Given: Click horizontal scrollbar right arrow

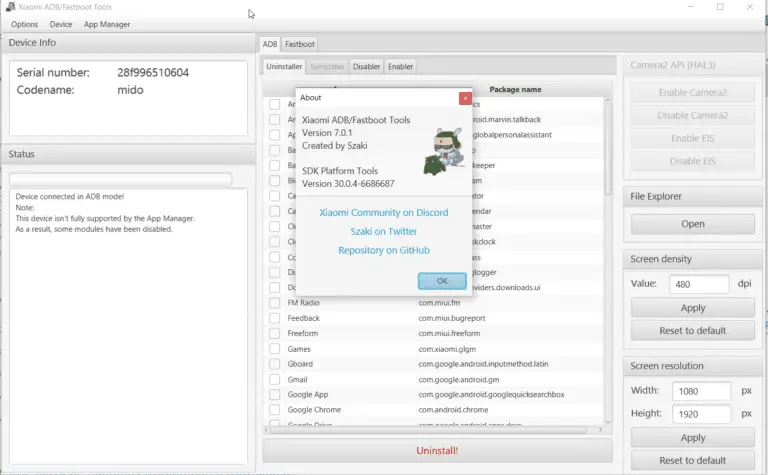Looking at the screenshot, I should pyautogui.click(x=600, y=430).
